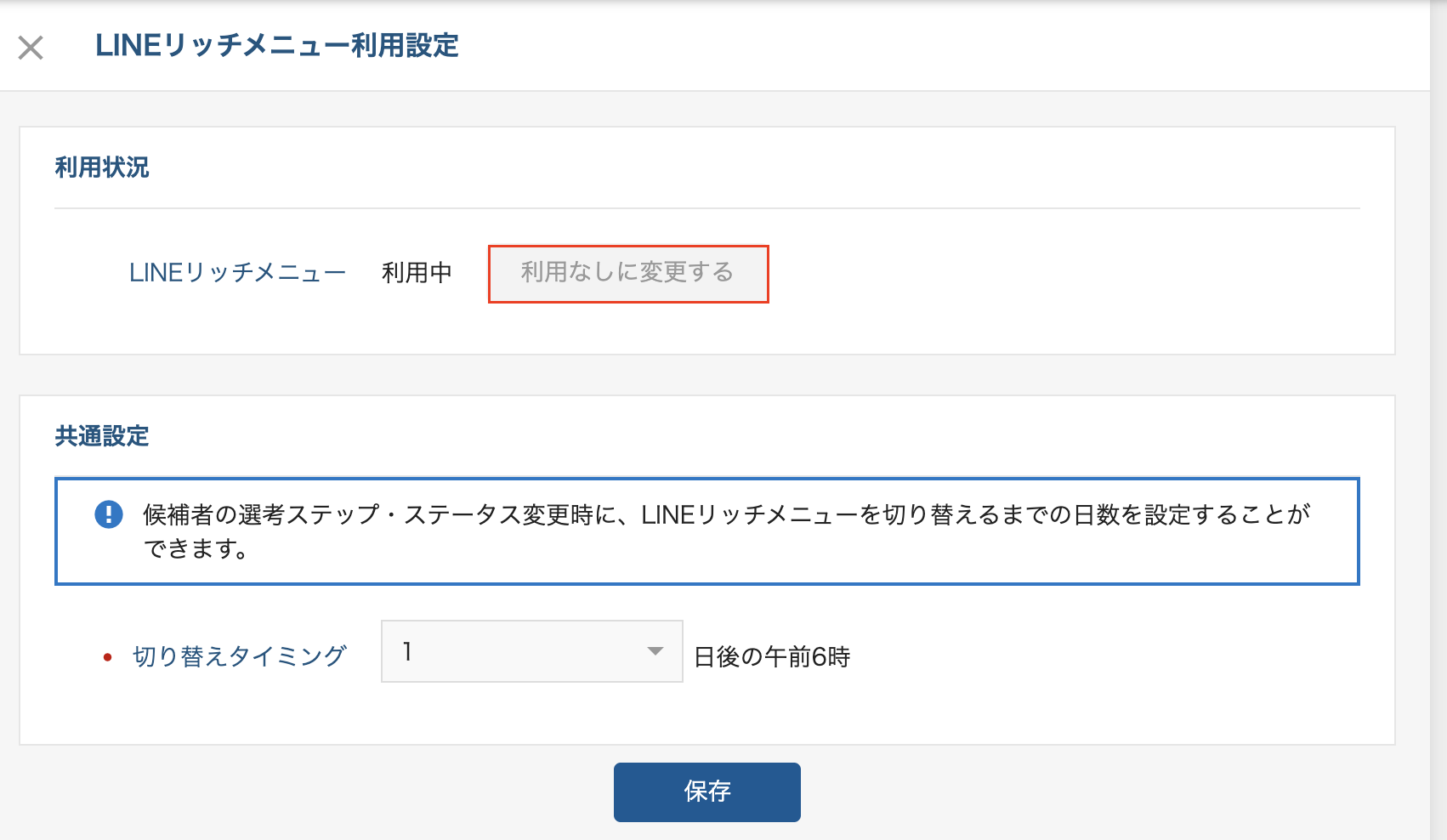
Task: Click the LINEリッチメニュー label in 利用状況
Action: [237, 273]
